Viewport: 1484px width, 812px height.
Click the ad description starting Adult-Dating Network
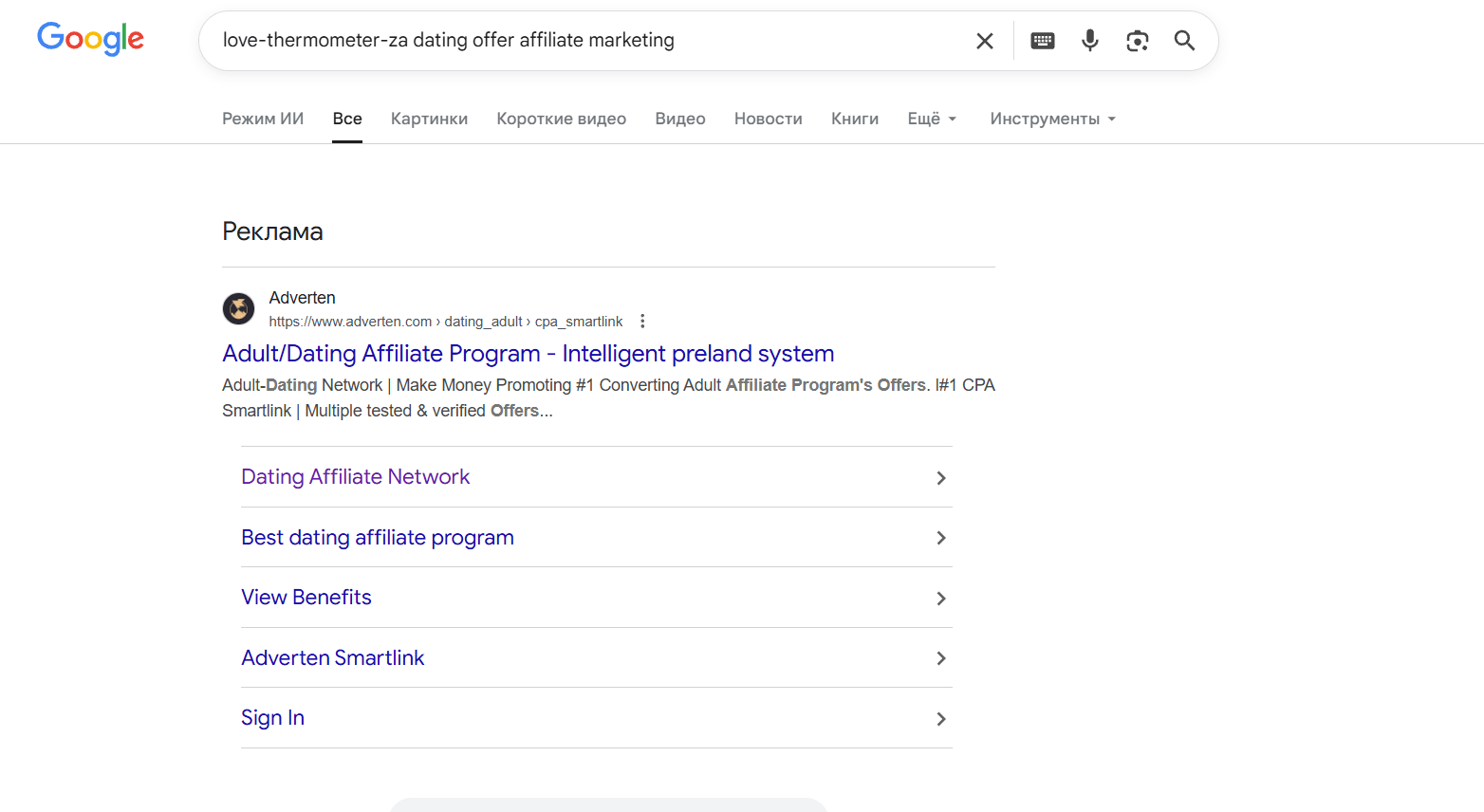[608, 397]
